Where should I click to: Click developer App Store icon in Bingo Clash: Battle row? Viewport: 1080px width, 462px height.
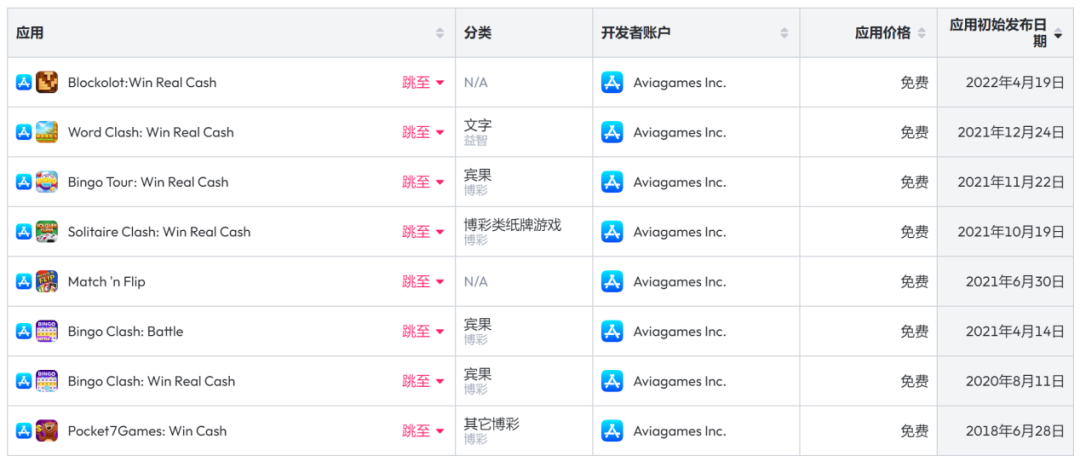612,331
